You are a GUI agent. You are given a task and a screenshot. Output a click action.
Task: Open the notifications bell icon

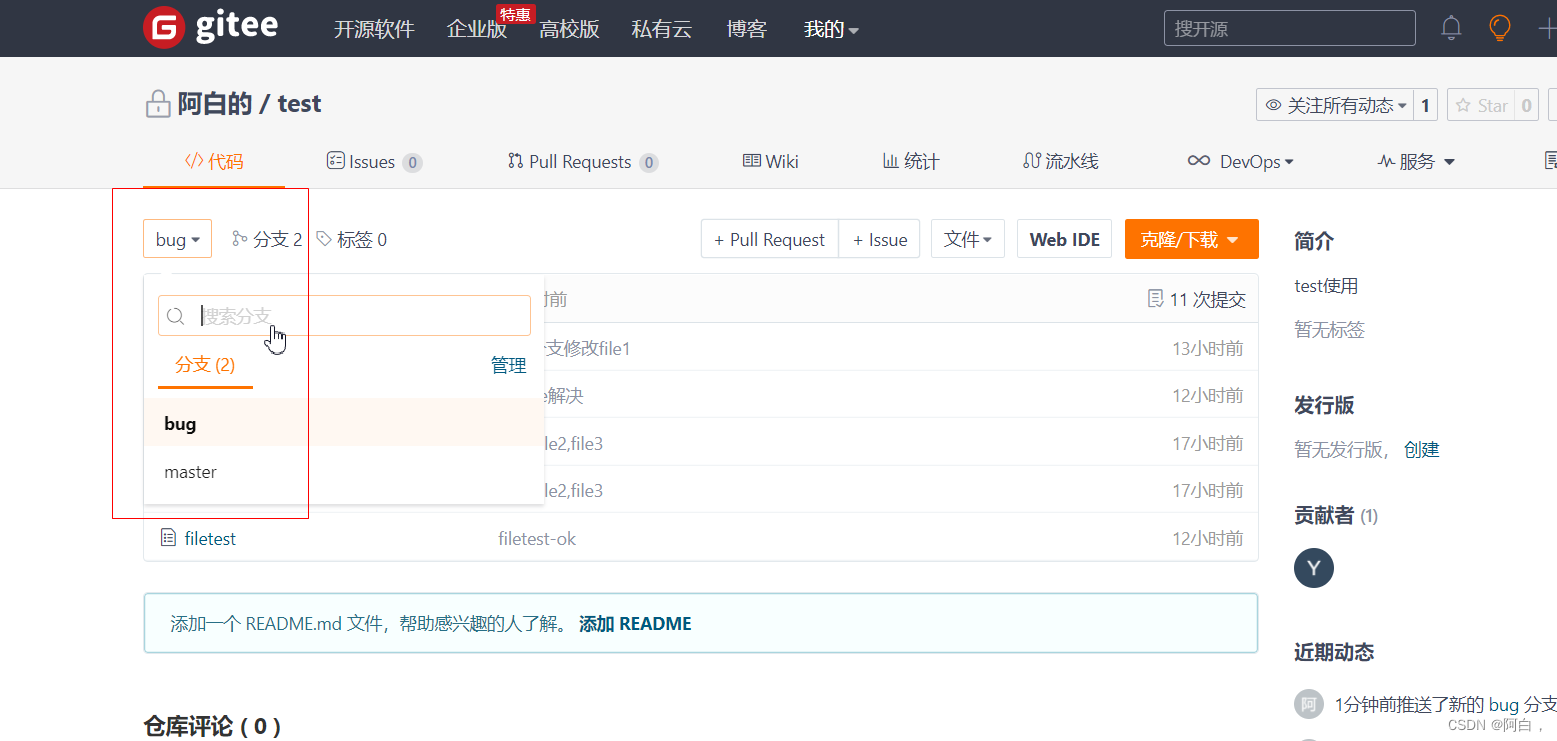pos(1451,28)
